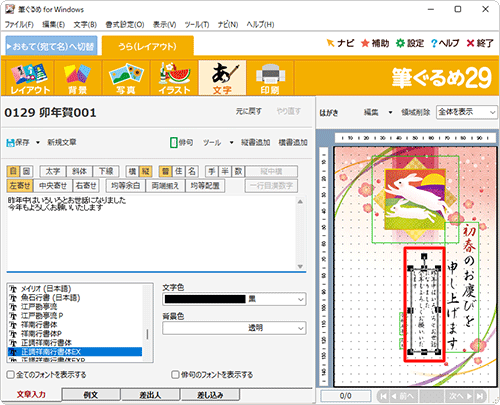
Task: Toggle the 名 button
Action: pos(192,171)
